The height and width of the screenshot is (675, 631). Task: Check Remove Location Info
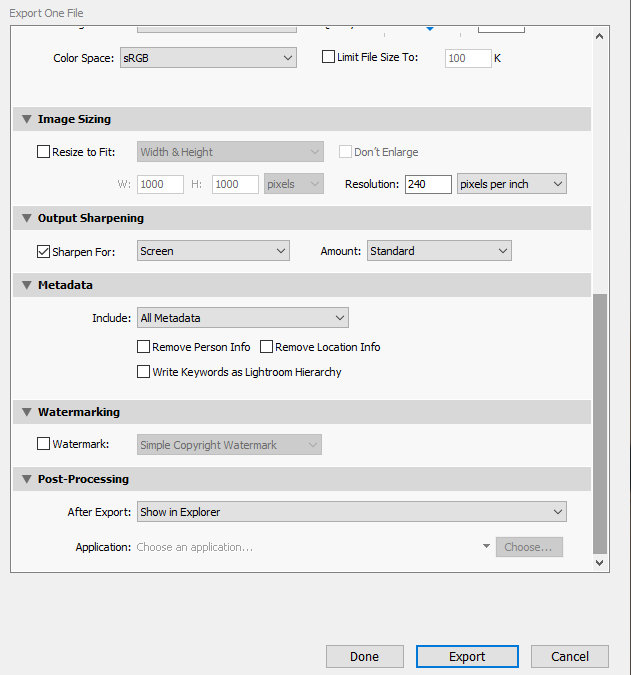[266, 347]
